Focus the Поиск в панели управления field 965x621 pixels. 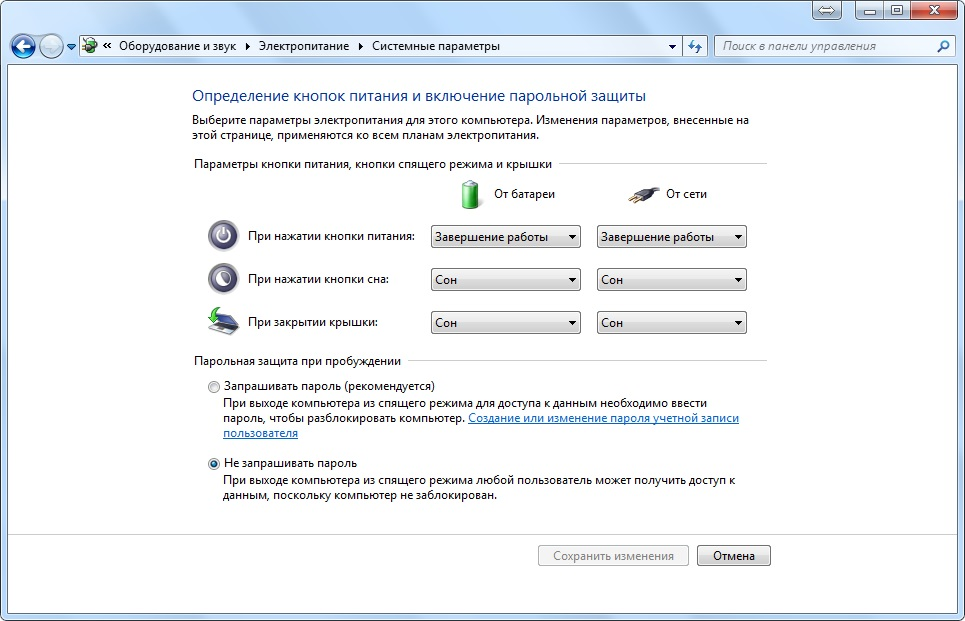point(833,46)
